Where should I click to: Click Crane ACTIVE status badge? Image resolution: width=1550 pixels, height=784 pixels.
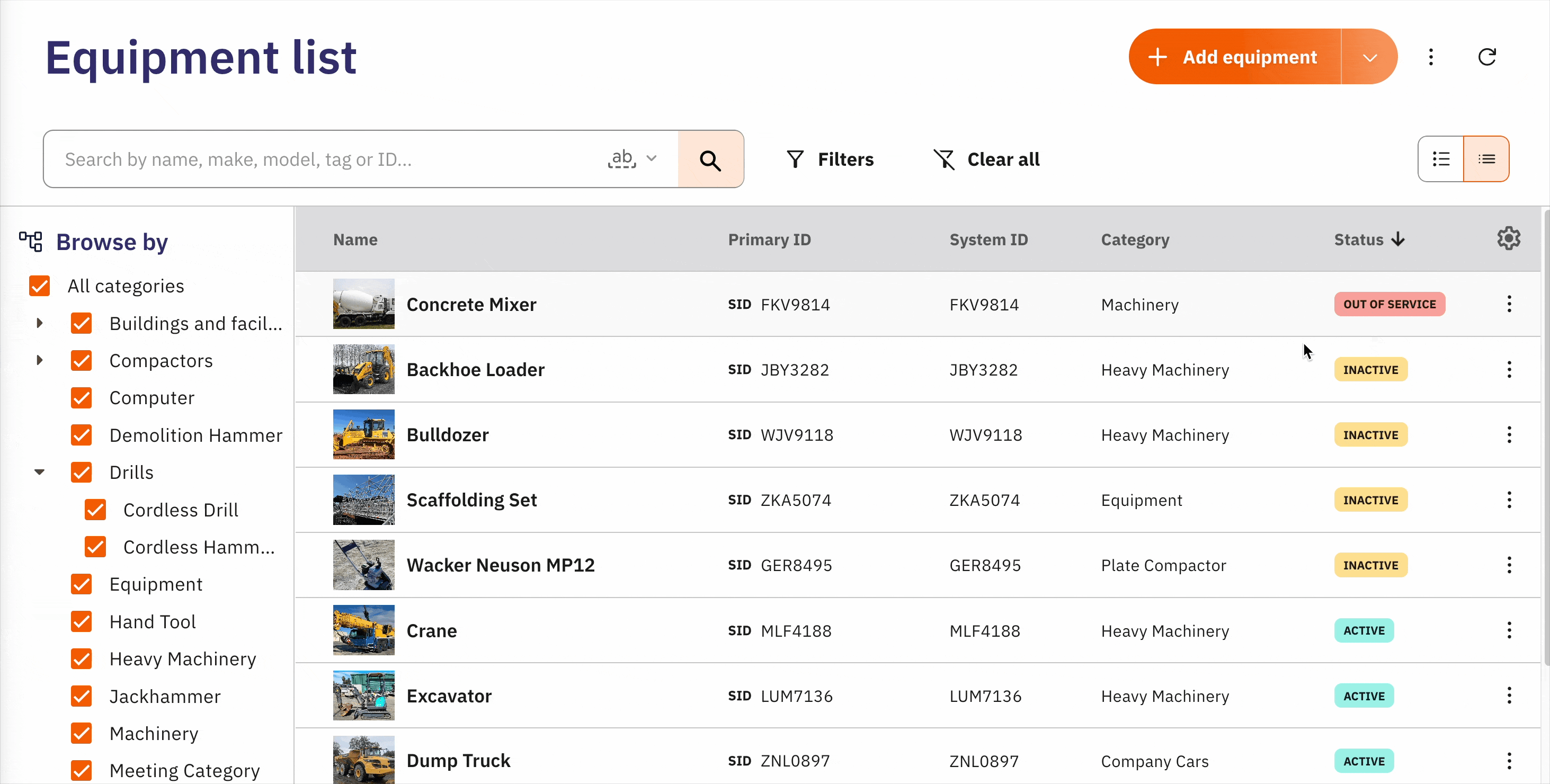(1364, 630)
